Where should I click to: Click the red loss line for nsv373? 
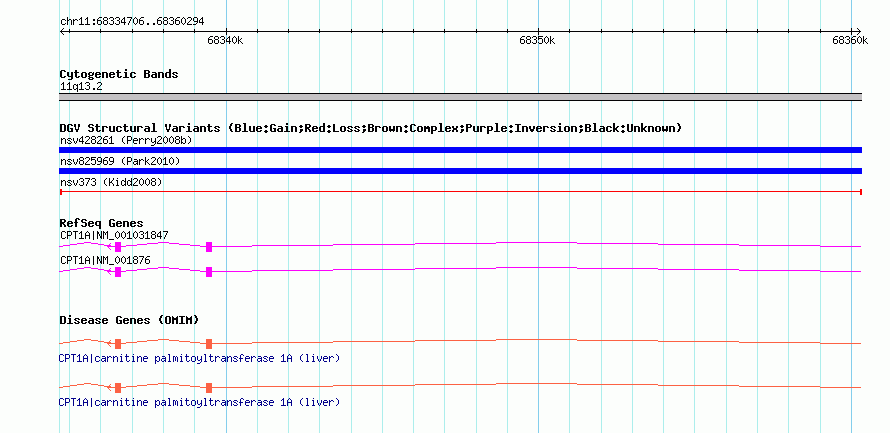click(460, 192)
